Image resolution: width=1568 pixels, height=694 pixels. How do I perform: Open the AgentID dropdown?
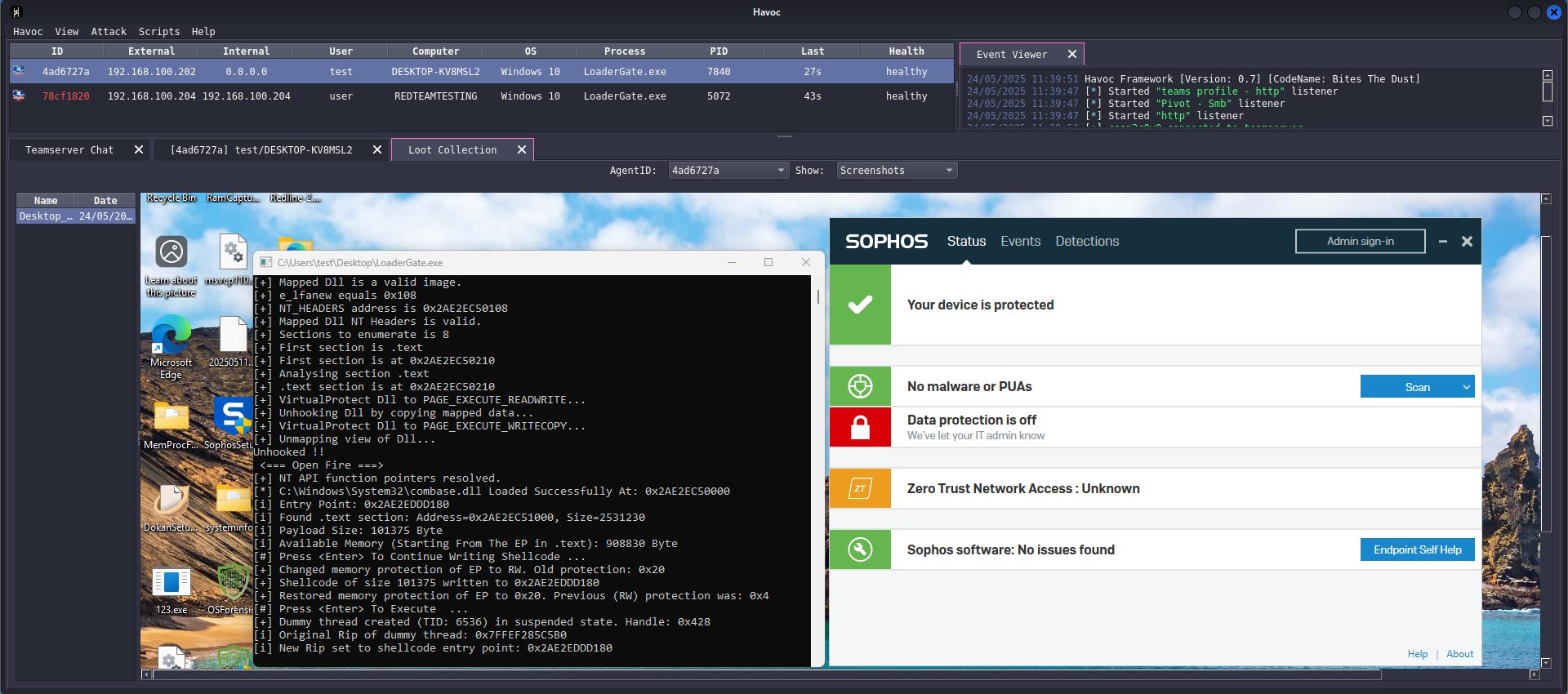coord(728,171)
